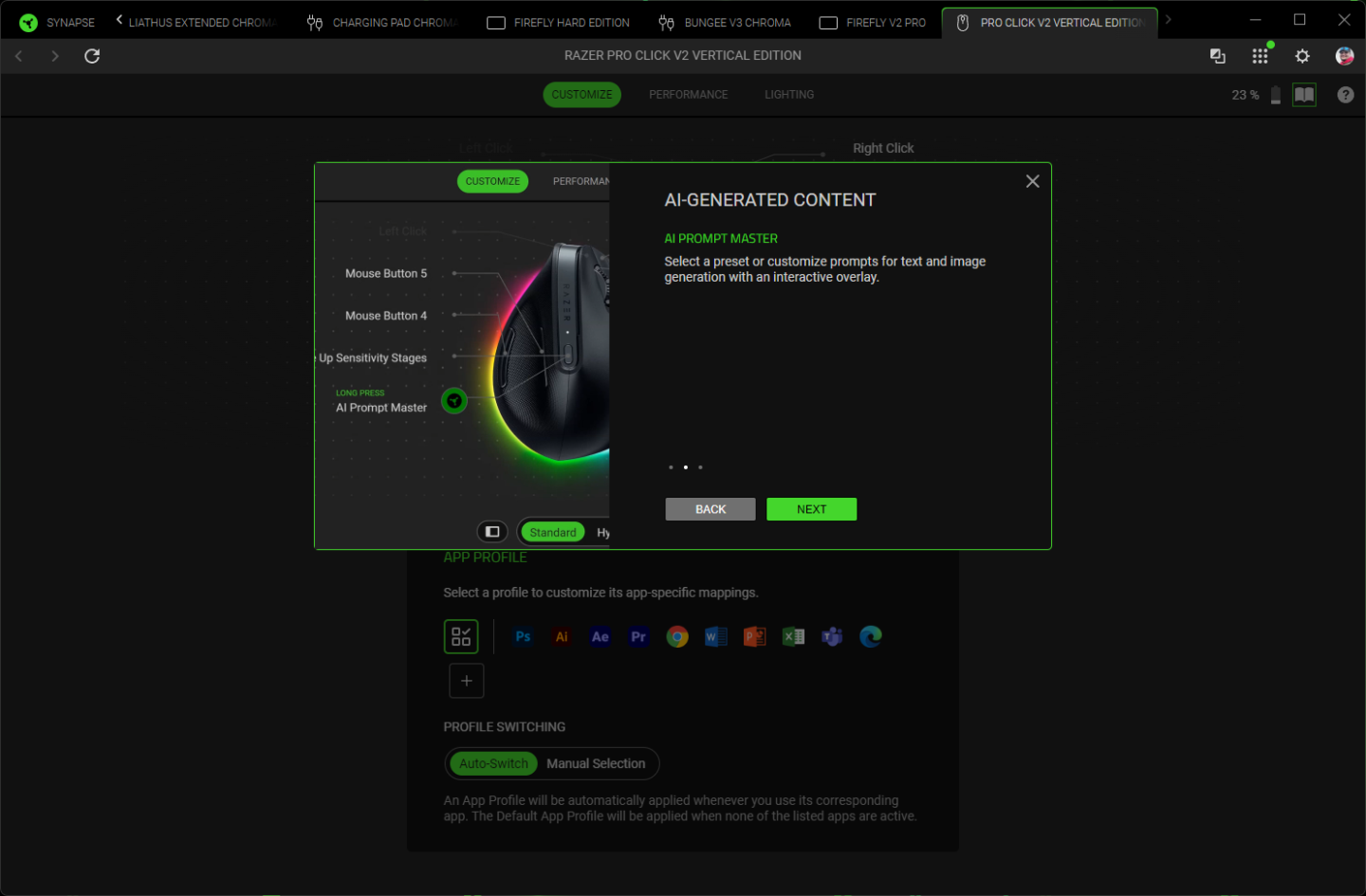
Task: Select Pro Click V2 Vertical Edition tab
Action: [1050, 22]
